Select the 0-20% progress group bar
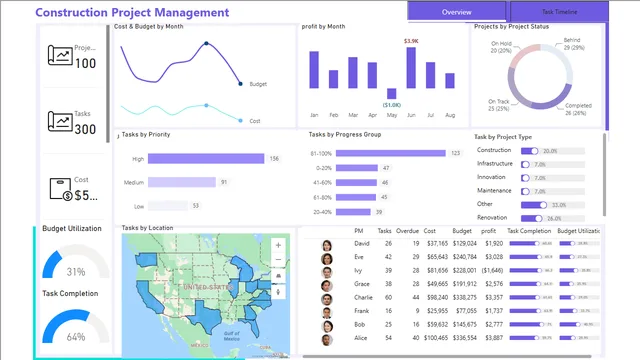Screen dimensions: 640x360 pyautogui.click(x=357, y=168)
